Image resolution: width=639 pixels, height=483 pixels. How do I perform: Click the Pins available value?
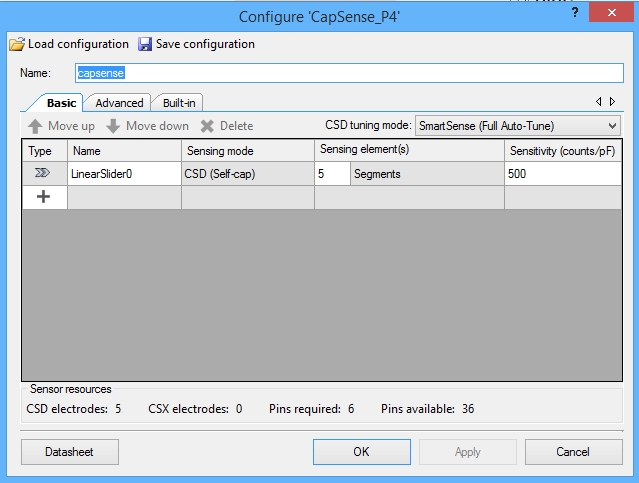[x=468, y=409]
